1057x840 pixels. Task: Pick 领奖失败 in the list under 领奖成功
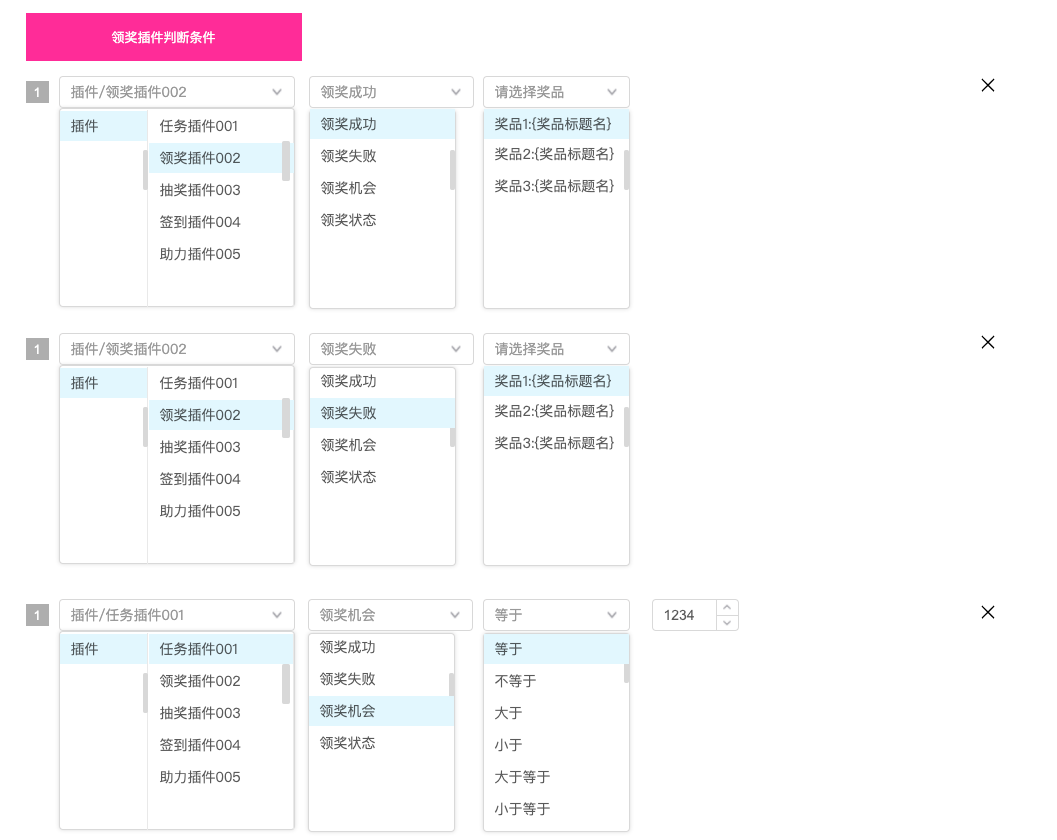380,156
